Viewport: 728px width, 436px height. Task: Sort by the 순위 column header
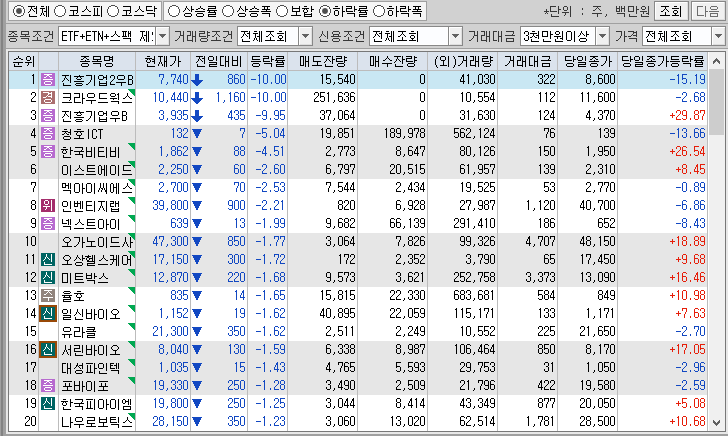(x=24, y=61)
